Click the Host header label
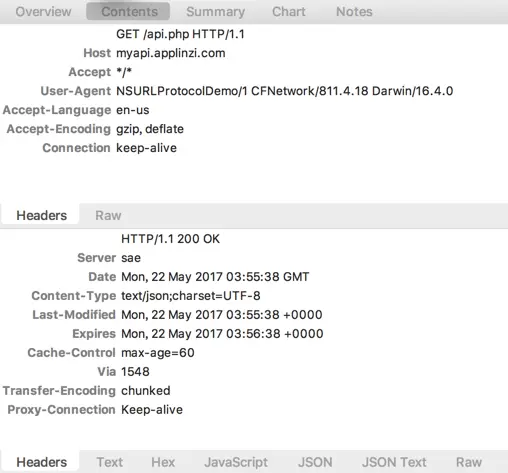508x473 pixels. (97, 53)
